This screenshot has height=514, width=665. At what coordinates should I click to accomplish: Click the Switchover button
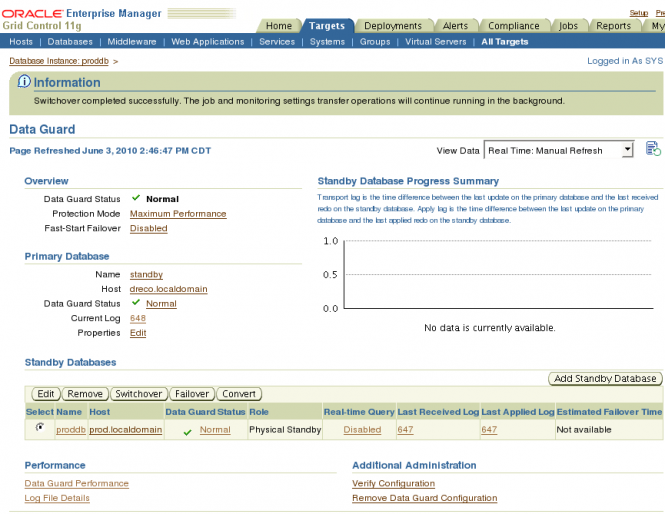[x=139, y=394]
